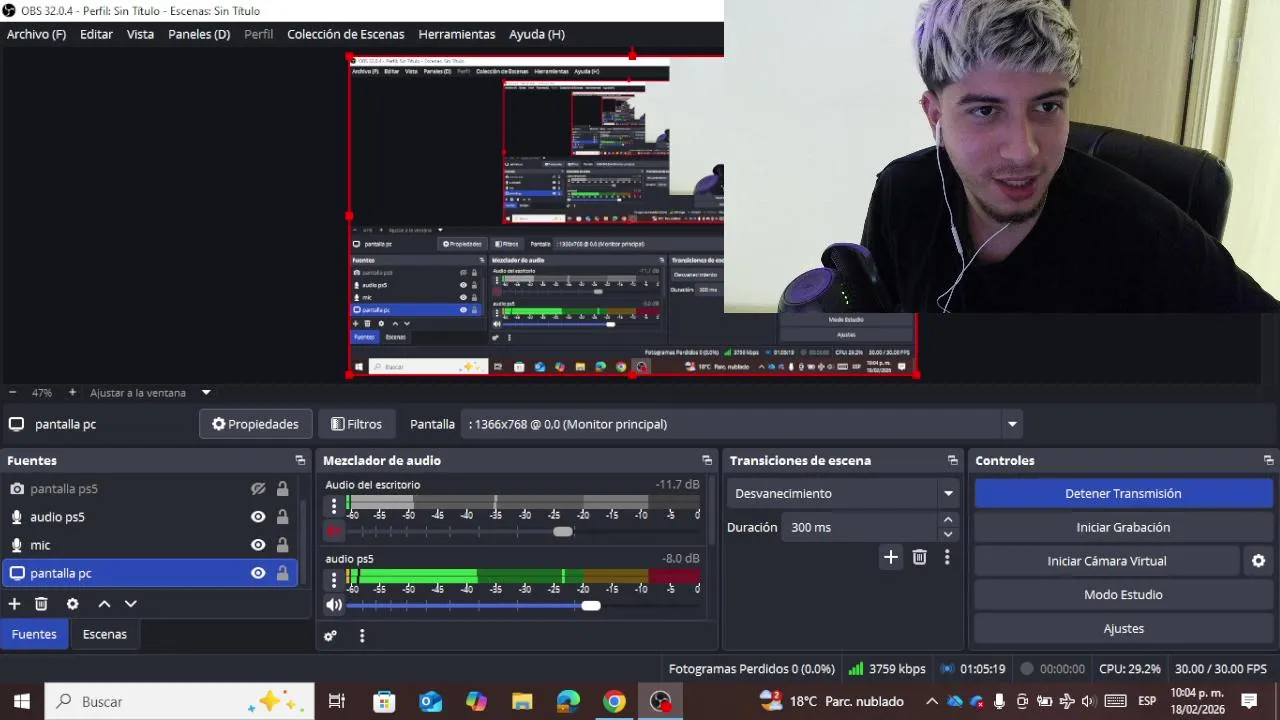Toggle lock on mic source
The image size is (1280, 720).
pyautogui.click(x=282, y=545)
